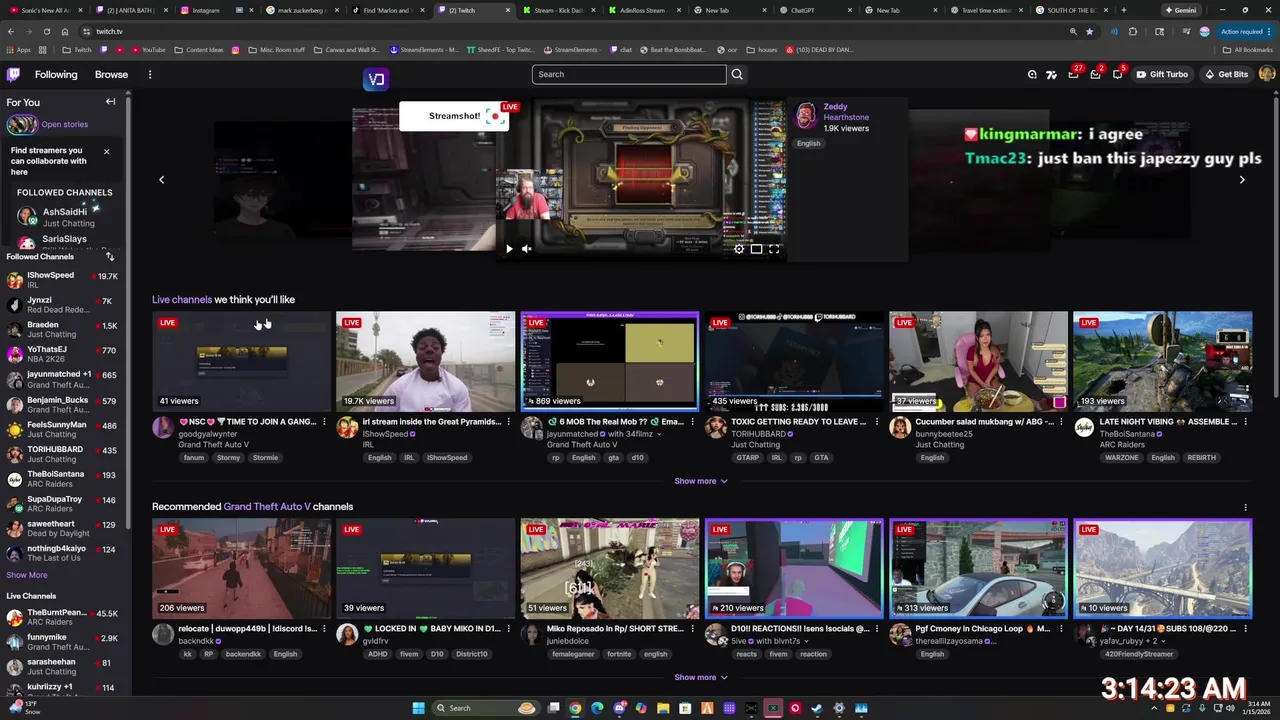The height and width of the screenshot is (720, 1280).
Task: Enter fullscreen on the featured stream
Action: (x=774, y=249)
